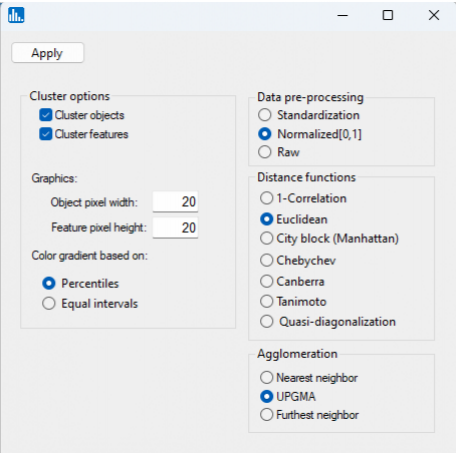456x453 pixels.
Task: Minimize the window
Action: pos(343,15)
